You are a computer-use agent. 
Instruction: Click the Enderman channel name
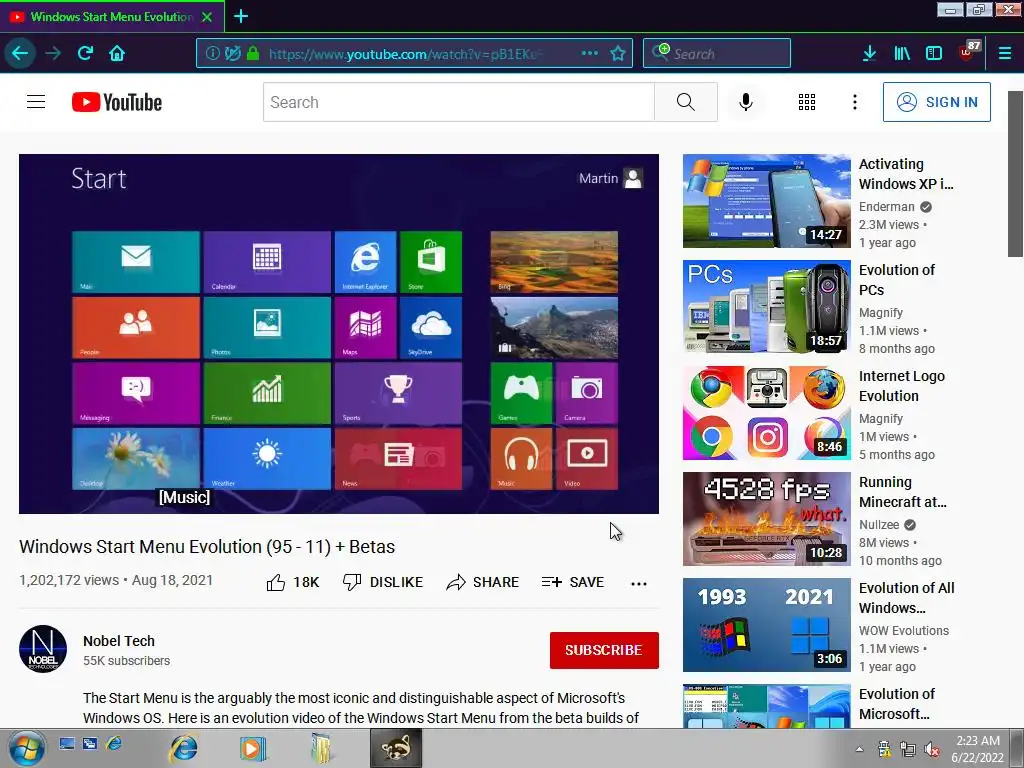click(886, 207)
